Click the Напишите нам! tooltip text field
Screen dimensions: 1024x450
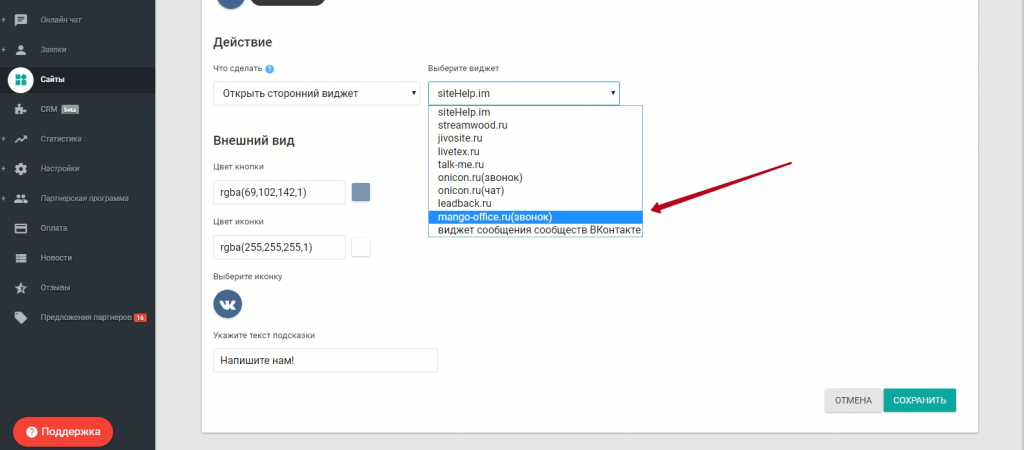(325, 361)
